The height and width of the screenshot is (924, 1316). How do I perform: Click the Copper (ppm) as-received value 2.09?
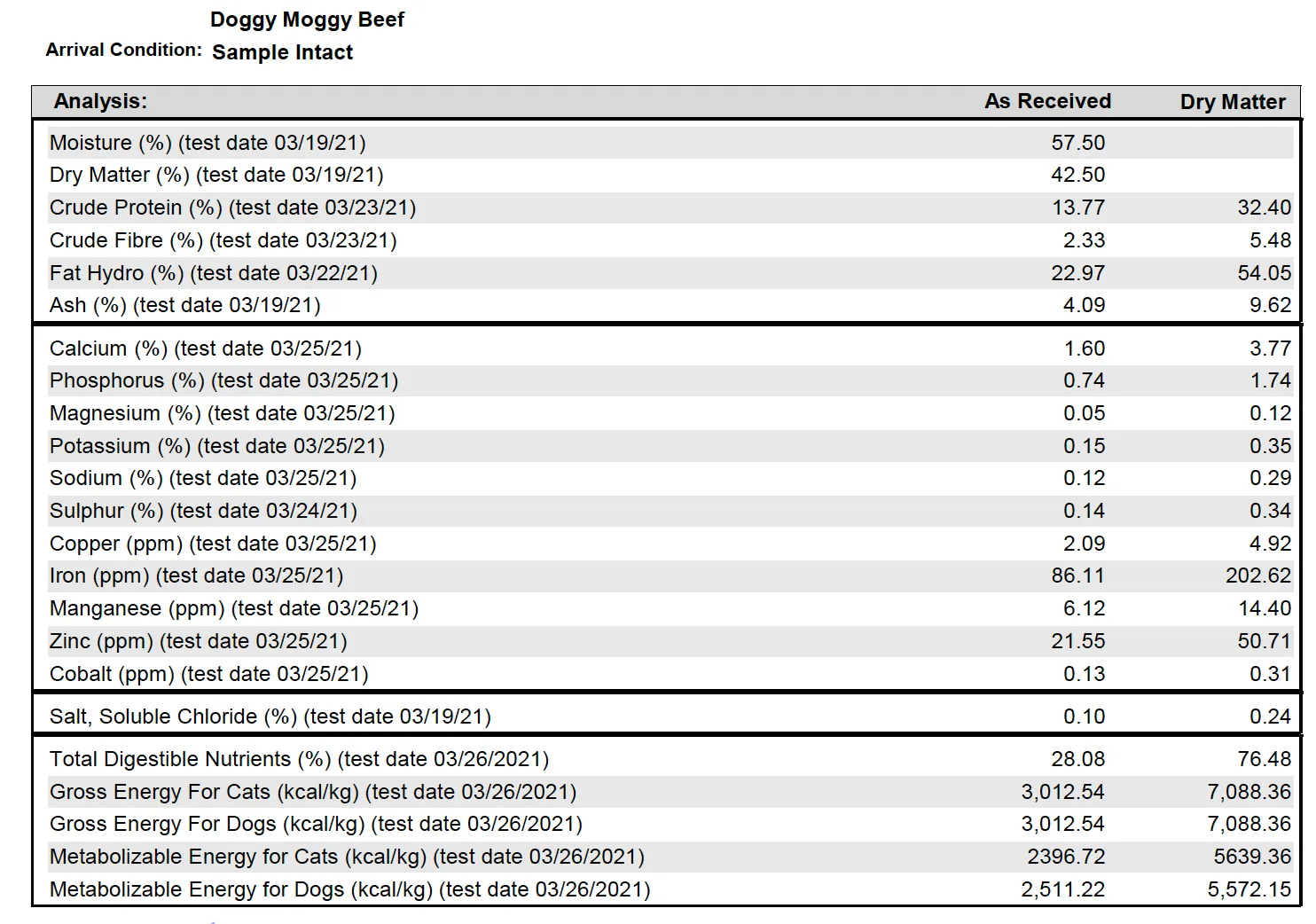1085,544
